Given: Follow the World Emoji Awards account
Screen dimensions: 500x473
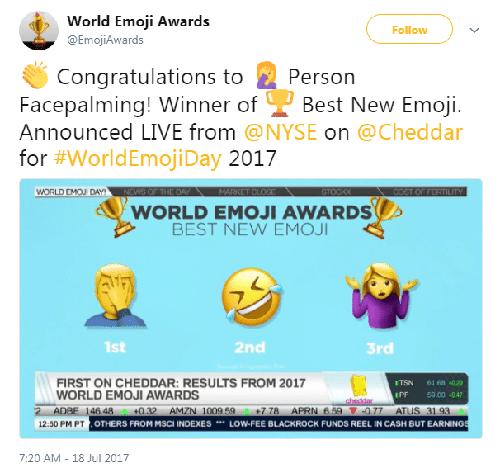Looking at the screenshot, I should 409,29.
